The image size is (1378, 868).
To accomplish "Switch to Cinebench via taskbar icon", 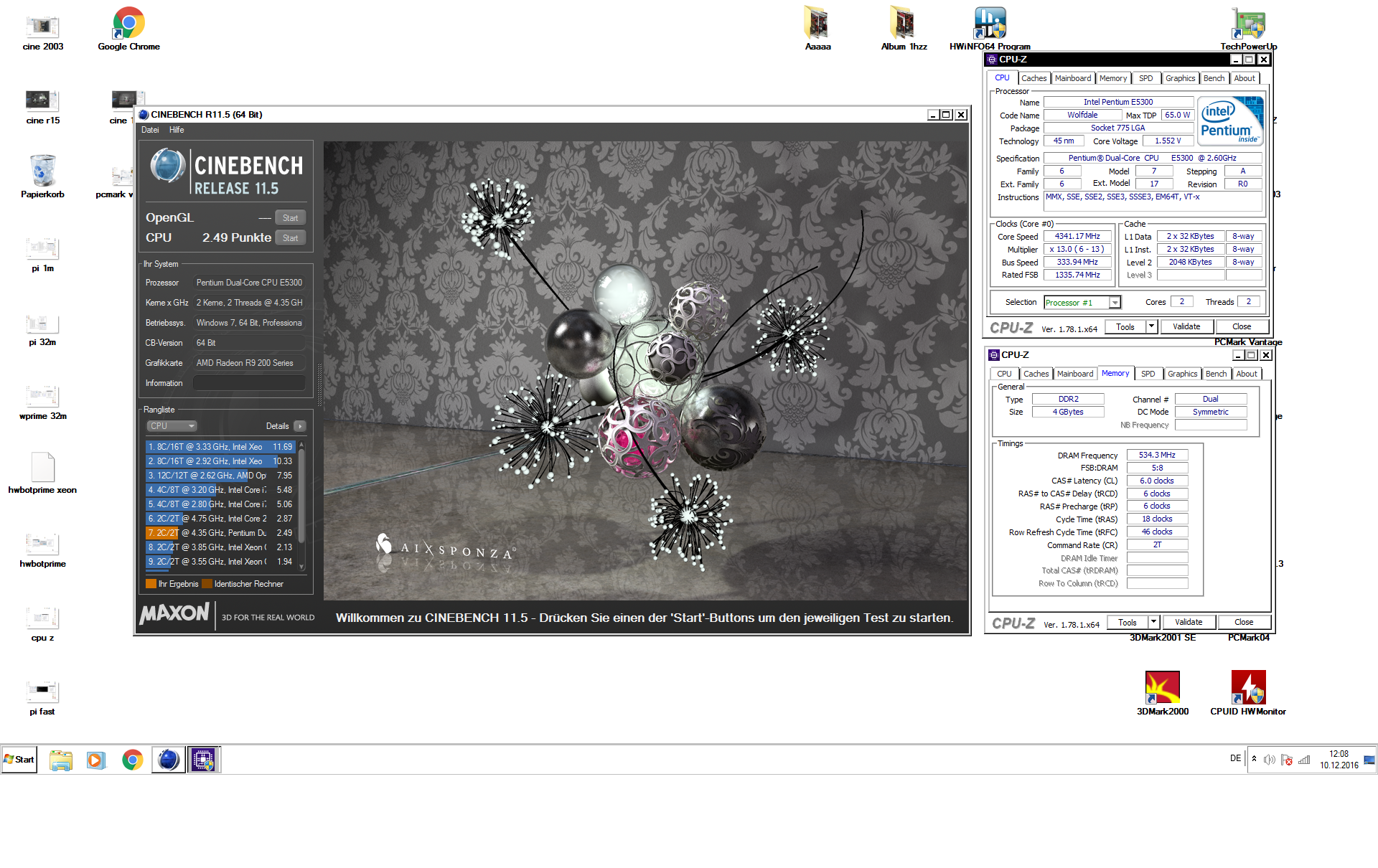I will pyautogui.click(x=168, y=760).
